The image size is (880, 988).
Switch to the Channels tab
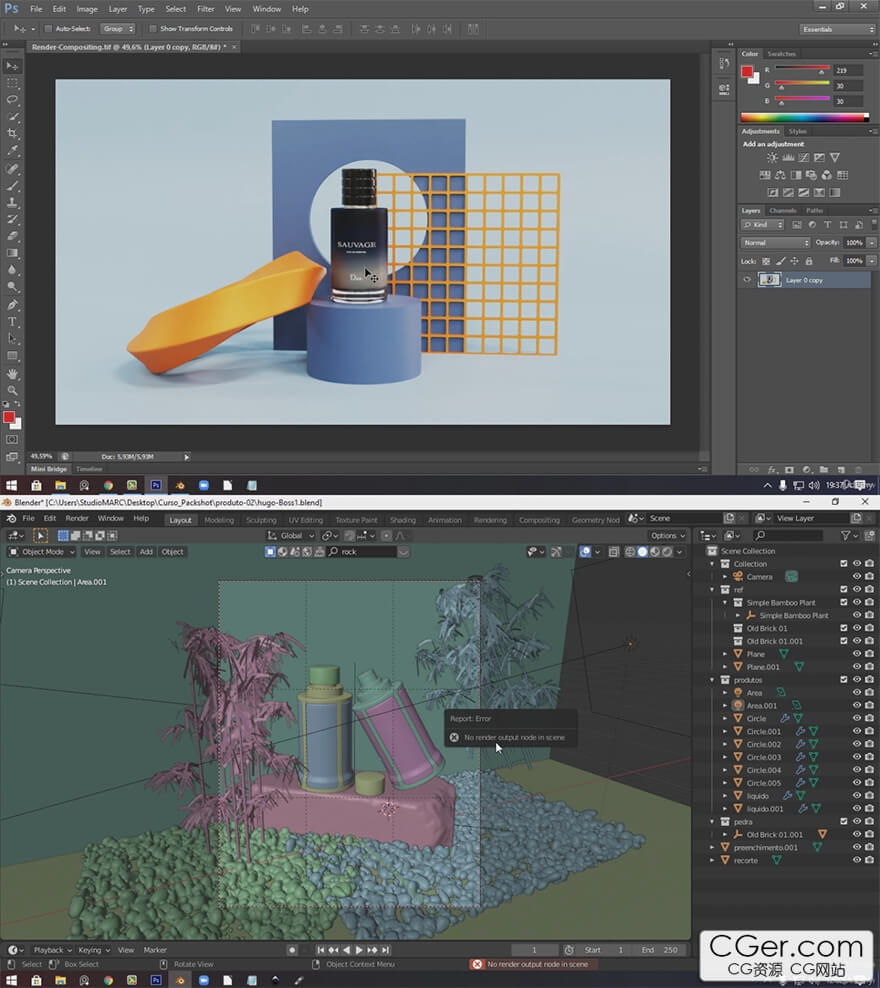coord(782,210)
